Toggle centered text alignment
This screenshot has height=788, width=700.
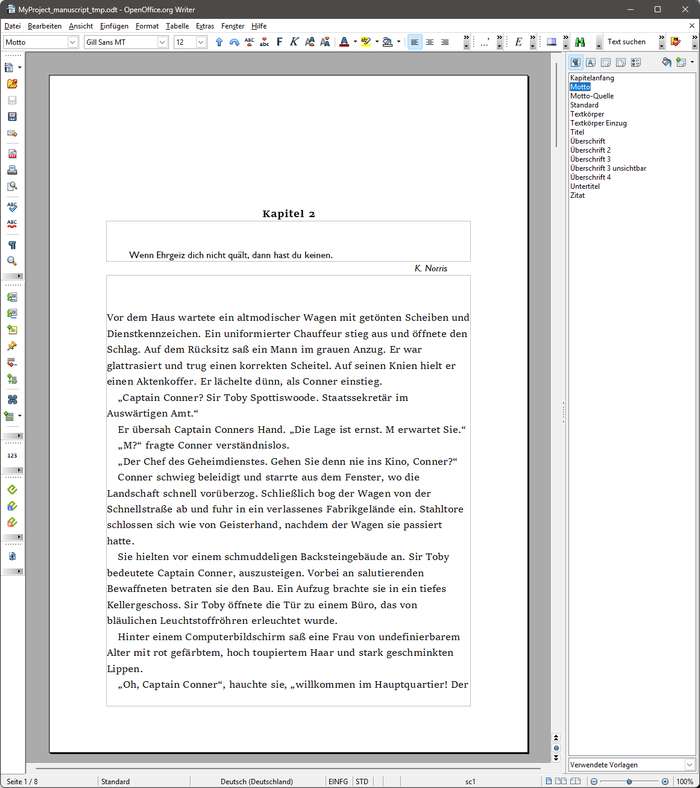tap(430, 42)
